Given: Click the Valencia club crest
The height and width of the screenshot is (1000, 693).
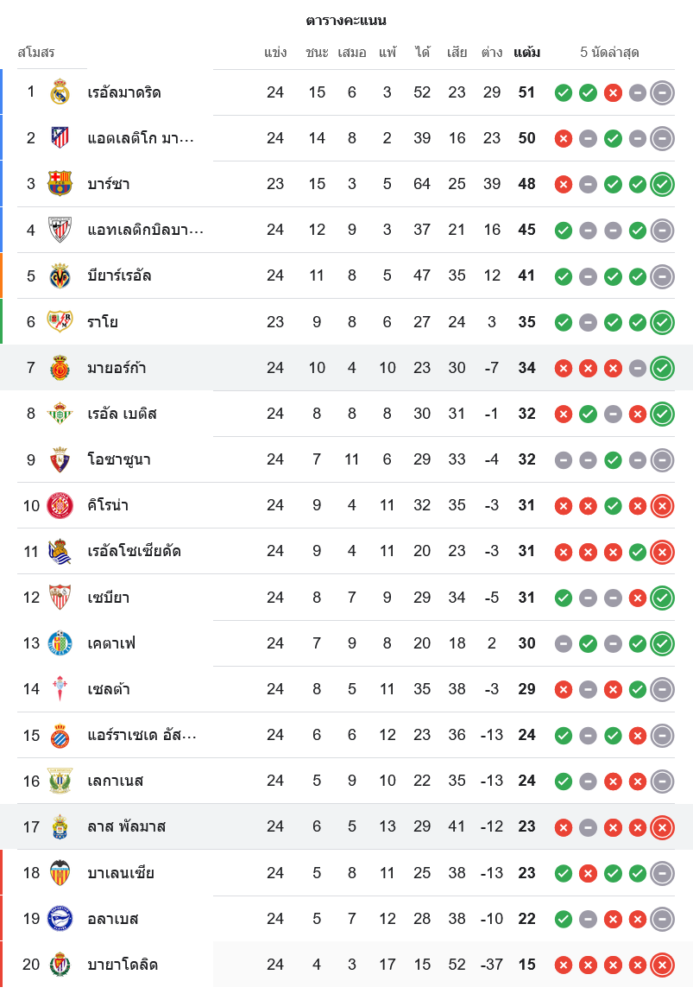Looking at the screenshot, I should 60,873.
